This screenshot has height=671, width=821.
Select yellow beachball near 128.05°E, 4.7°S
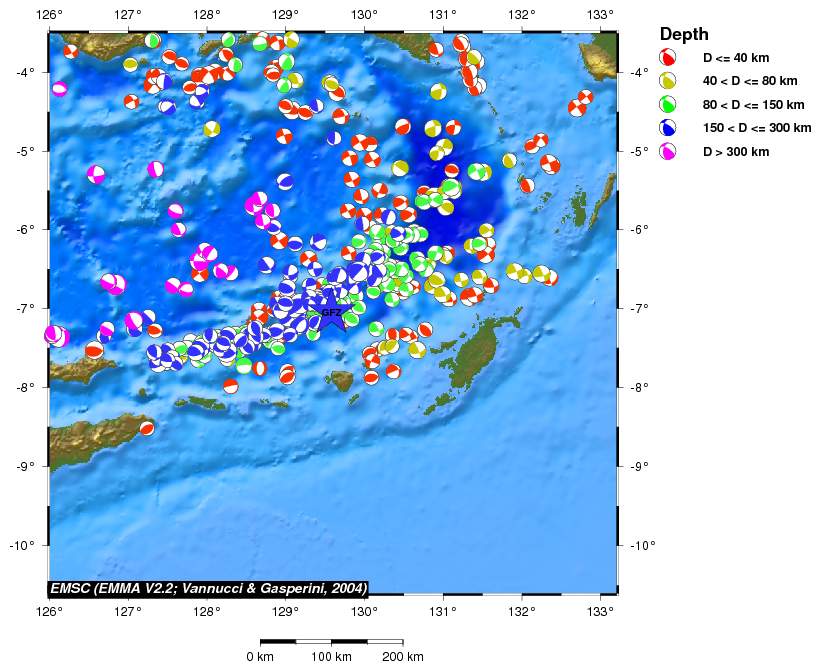point(212,129)
